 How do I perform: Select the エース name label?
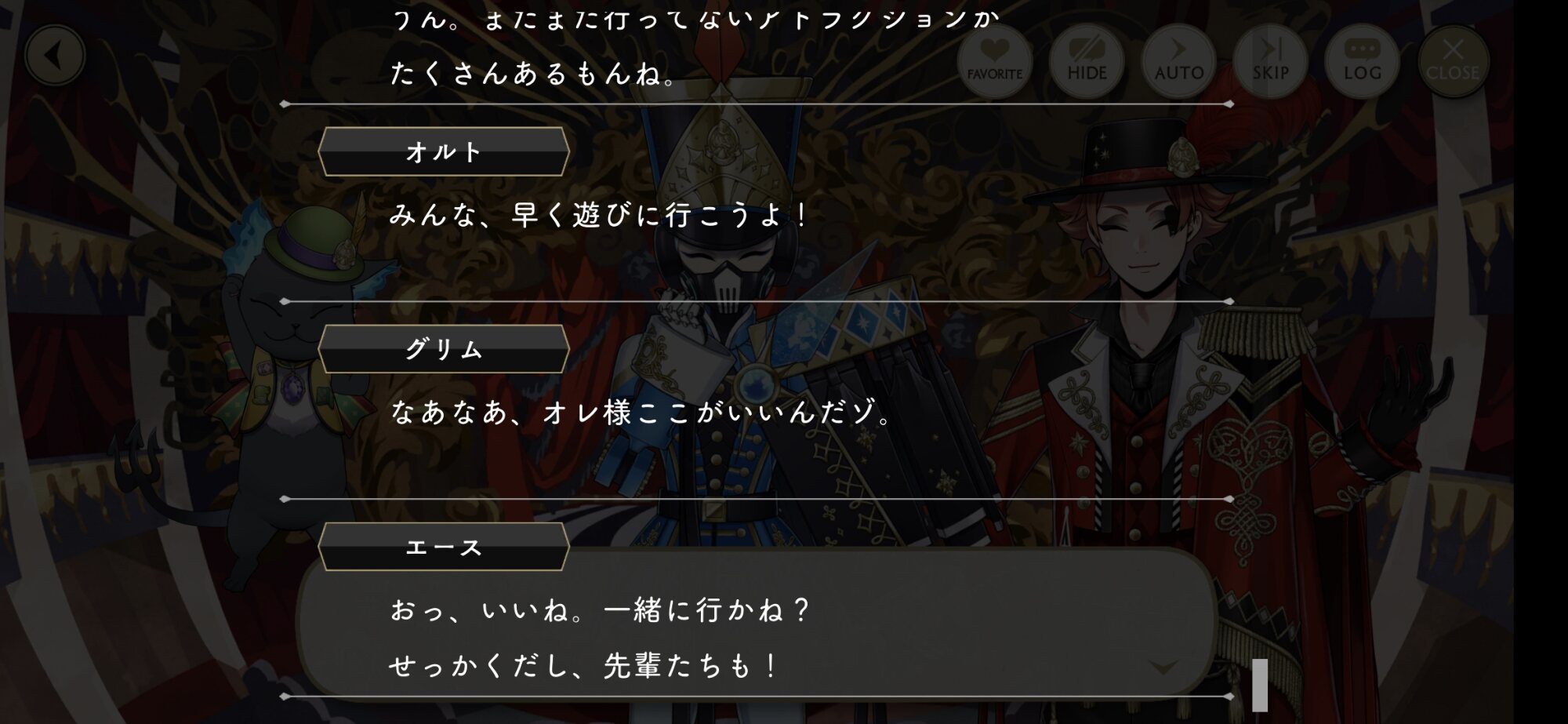pyautogui.click(x=443, y=547)
